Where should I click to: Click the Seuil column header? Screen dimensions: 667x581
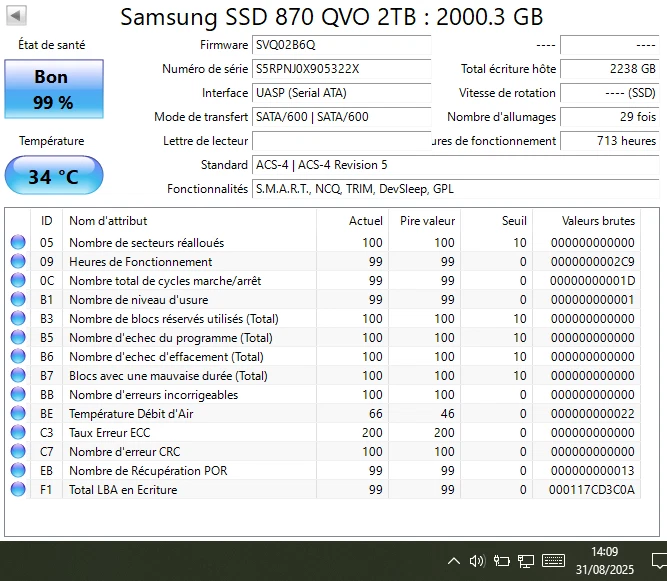point(496,221)
